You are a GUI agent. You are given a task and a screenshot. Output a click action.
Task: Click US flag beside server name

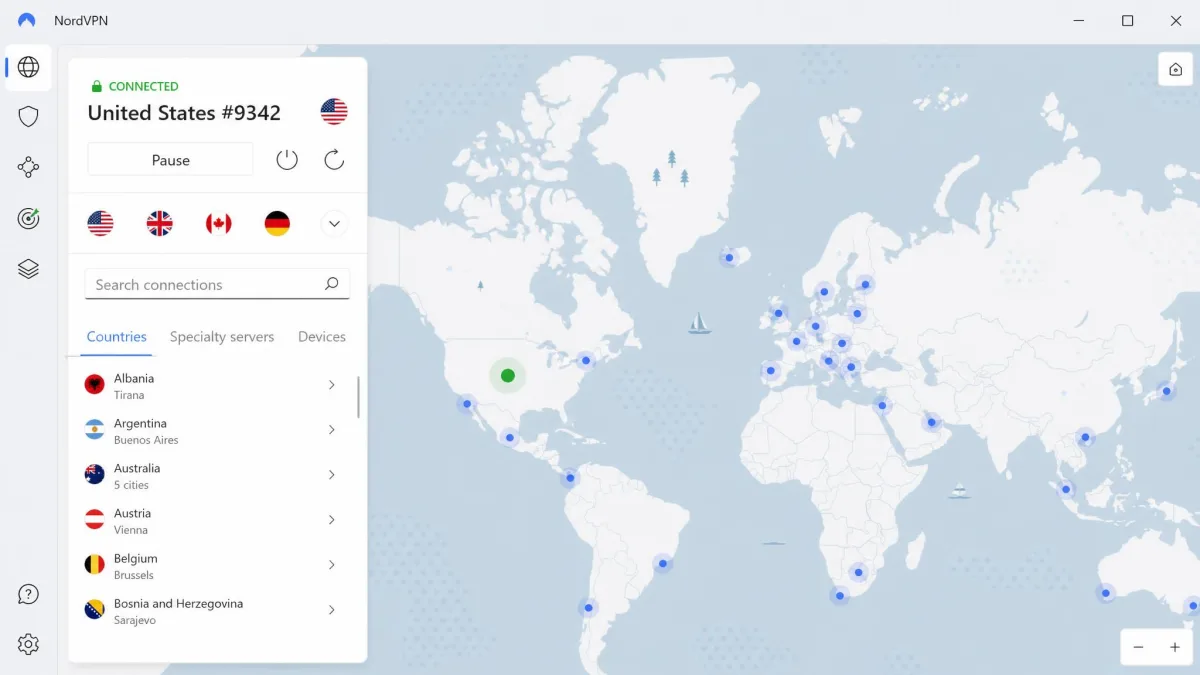pos(334,112)
